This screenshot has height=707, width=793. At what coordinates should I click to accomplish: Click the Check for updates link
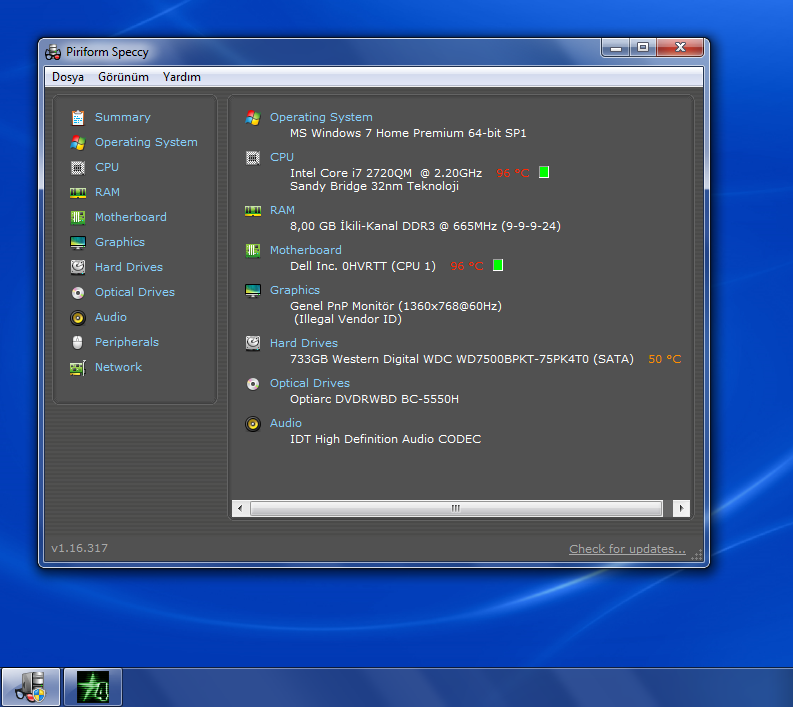pyautogui.click(x=627, y=549)
